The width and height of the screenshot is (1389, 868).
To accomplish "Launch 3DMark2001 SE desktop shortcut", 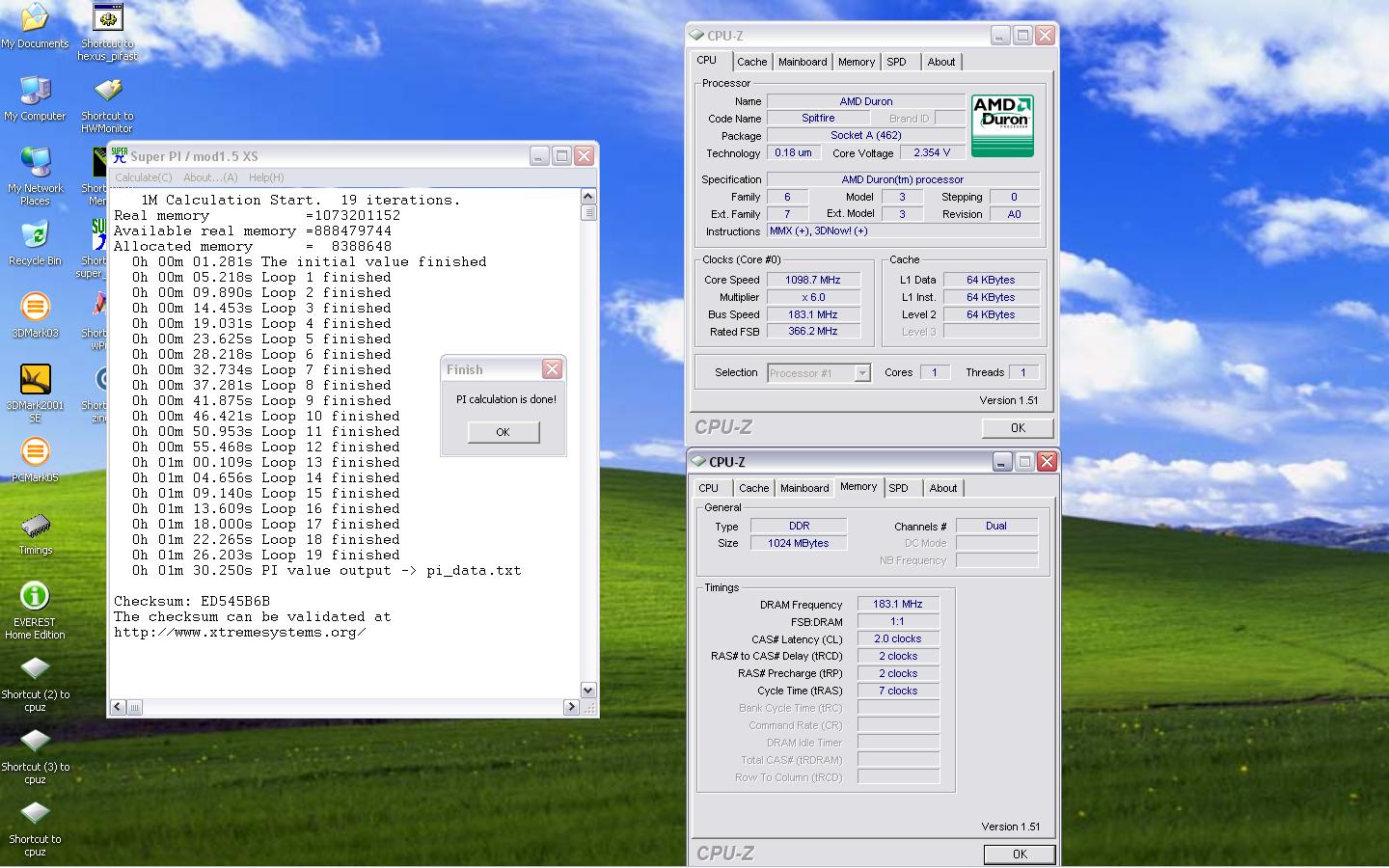I will [35, 393].
